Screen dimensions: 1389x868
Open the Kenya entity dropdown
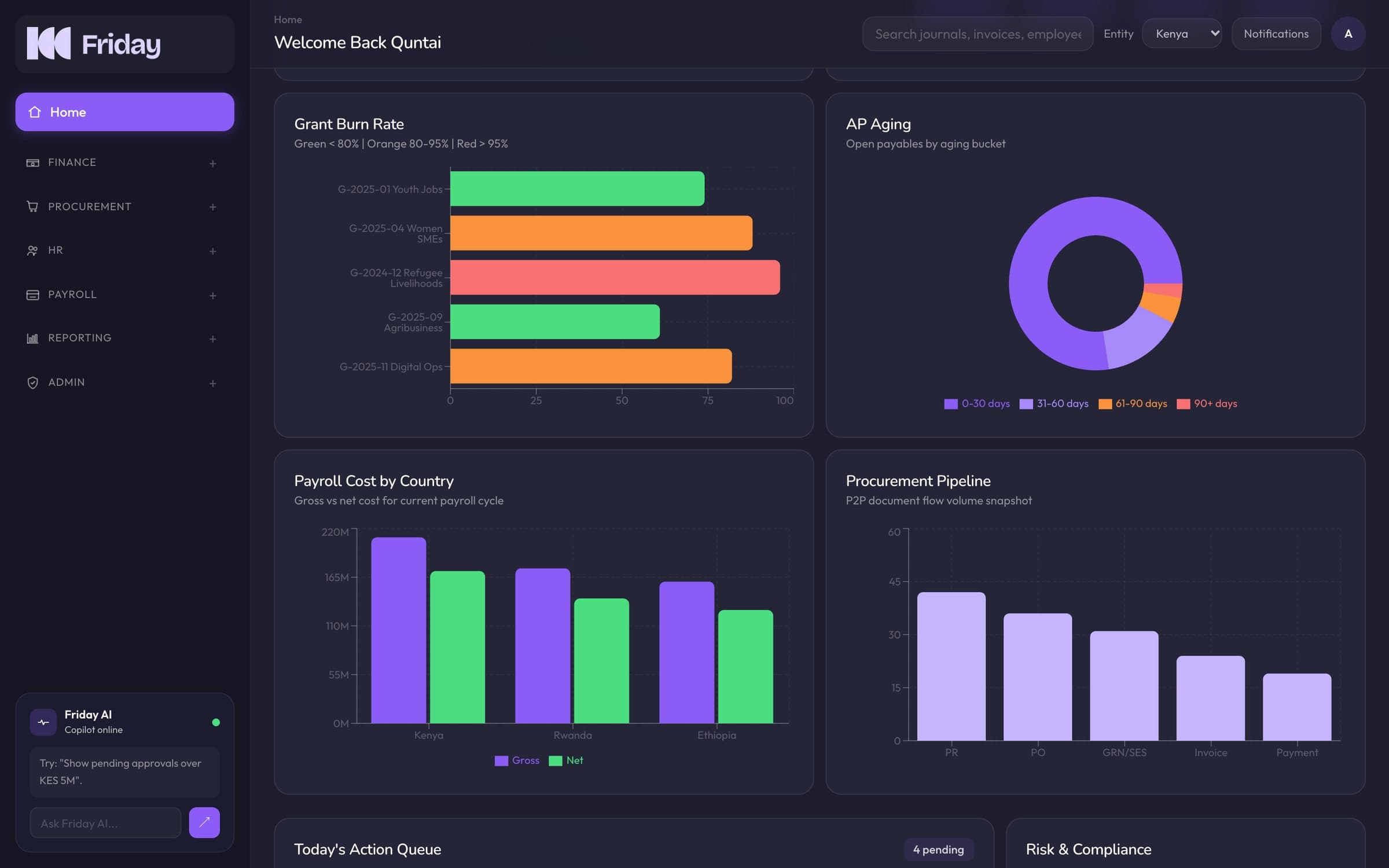click(x=1182, y=34)
